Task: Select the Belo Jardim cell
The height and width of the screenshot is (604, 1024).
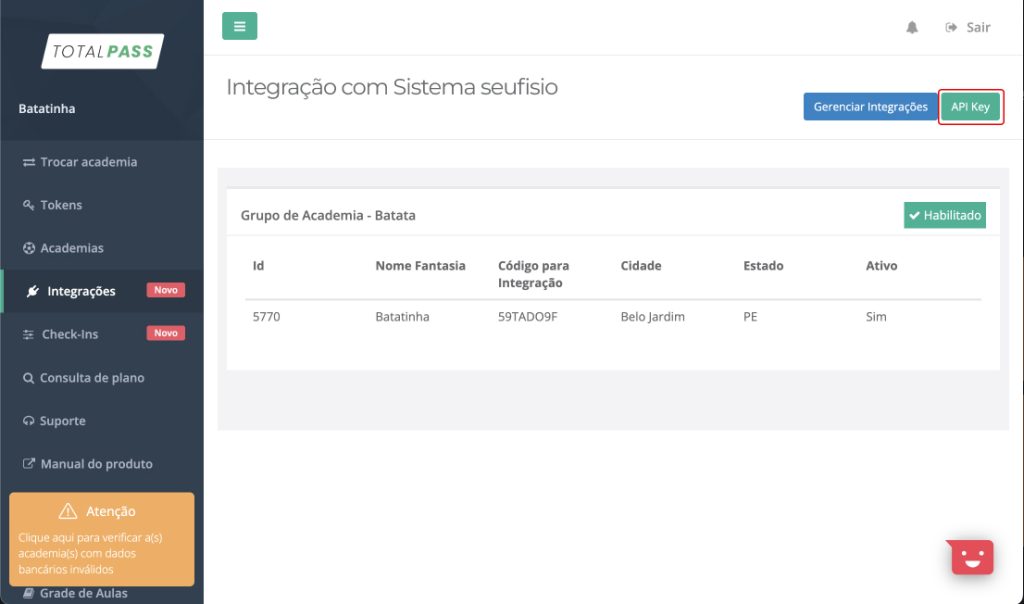Action: (652, 317)
